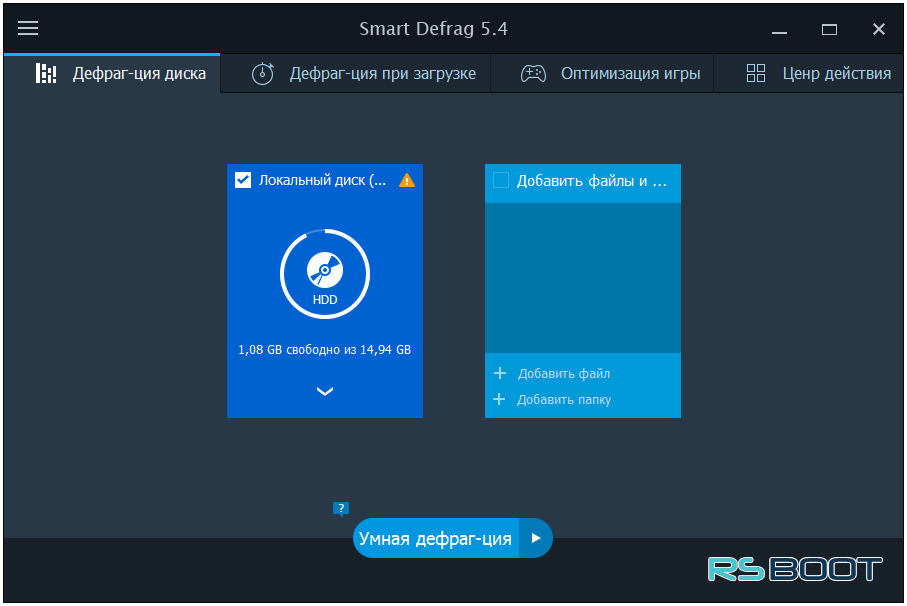
Task: Click the disk defrag bars icon
Action: pos(46,73)
